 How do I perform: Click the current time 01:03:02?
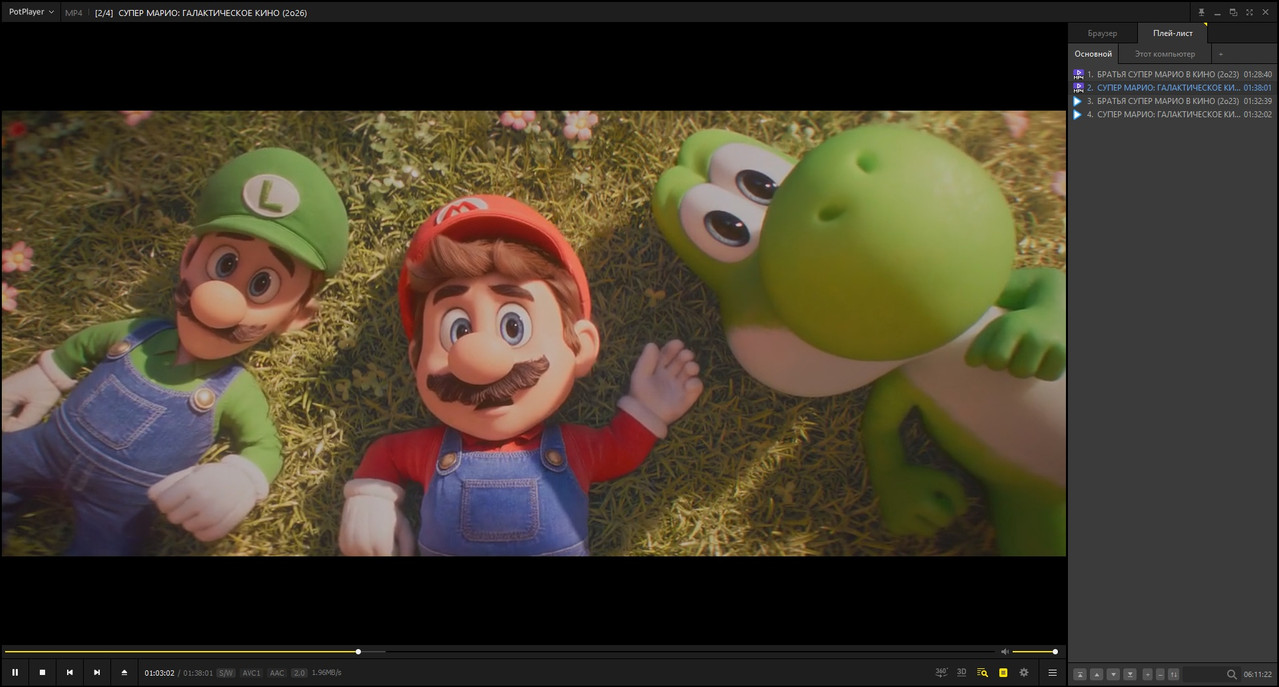[159, 673]
